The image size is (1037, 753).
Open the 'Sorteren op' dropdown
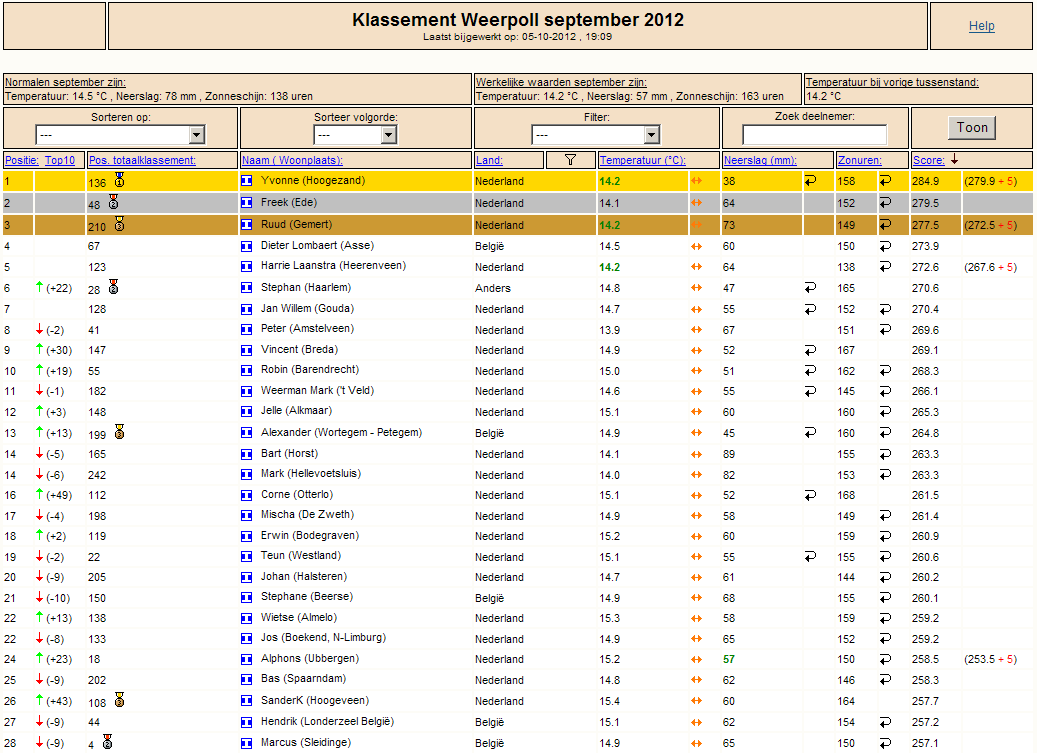tap(120, 135)
